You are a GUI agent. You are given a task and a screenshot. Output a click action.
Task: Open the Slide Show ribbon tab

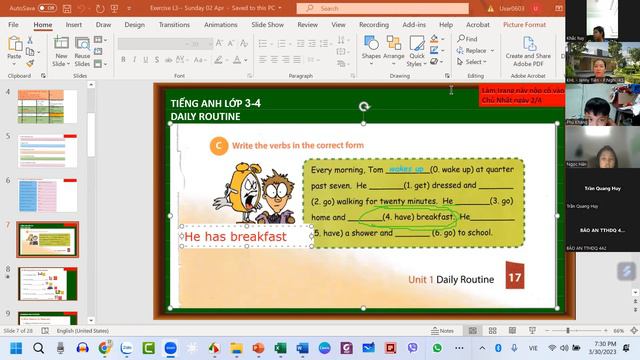[x=268, y=24]
